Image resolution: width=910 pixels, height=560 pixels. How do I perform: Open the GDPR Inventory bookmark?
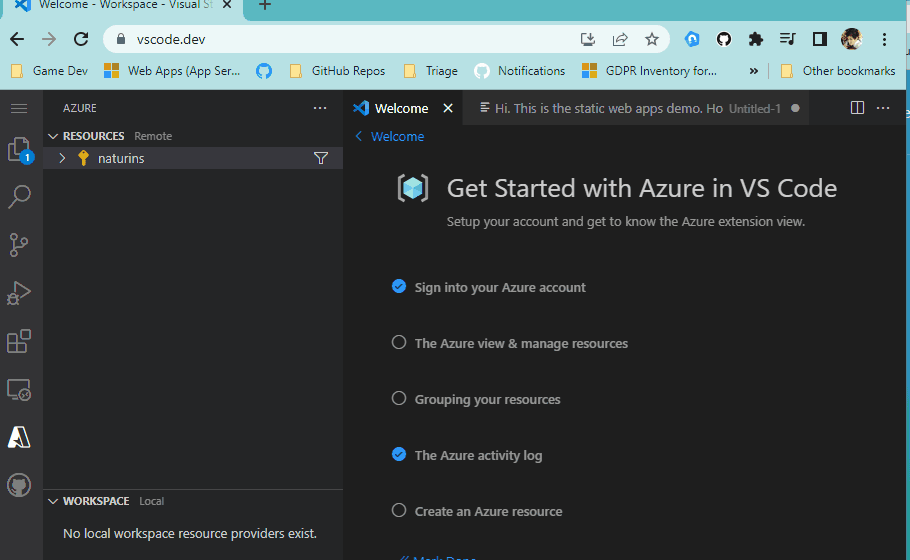point(649,71)
